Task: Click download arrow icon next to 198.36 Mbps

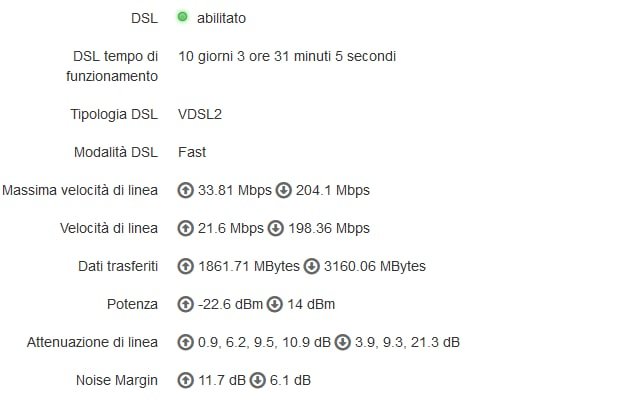Action: (x=275, y=228)
